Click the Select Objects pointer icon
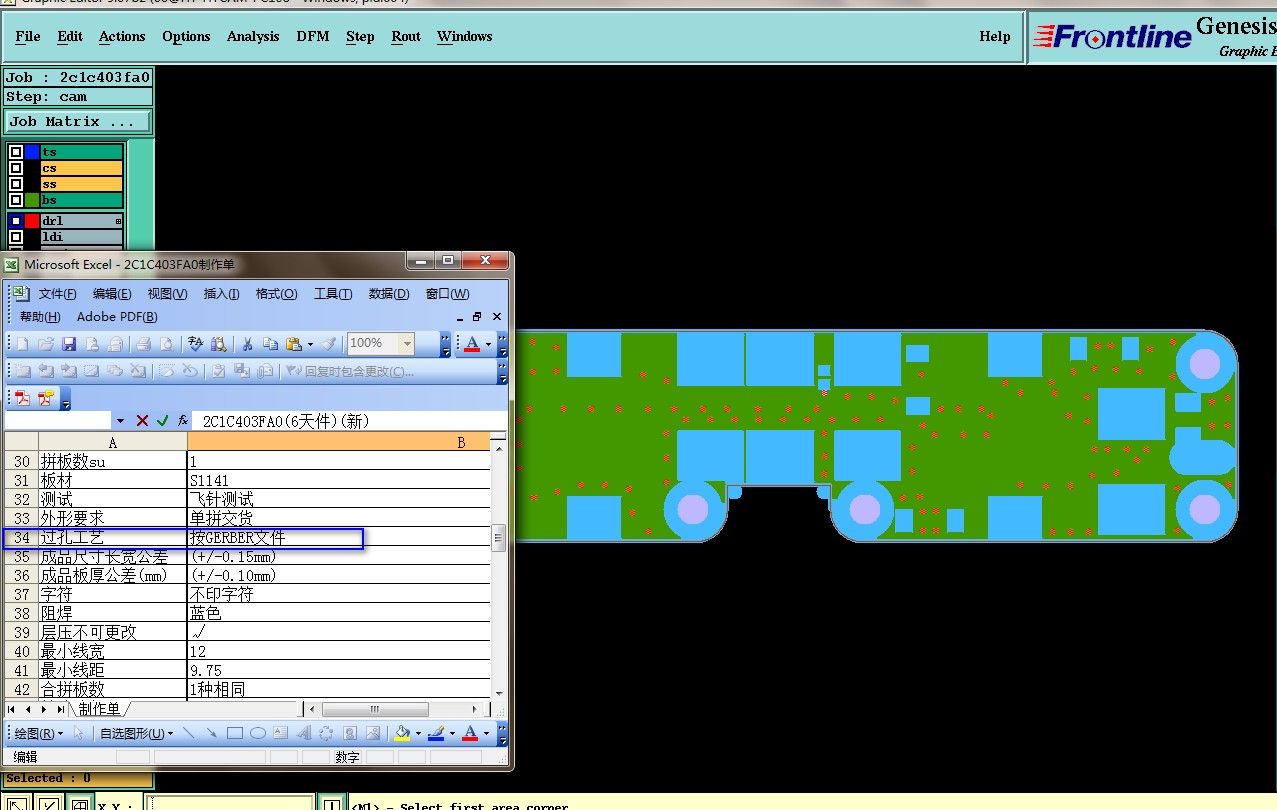This screenshot has height=810, width=1277. (79, 733)
